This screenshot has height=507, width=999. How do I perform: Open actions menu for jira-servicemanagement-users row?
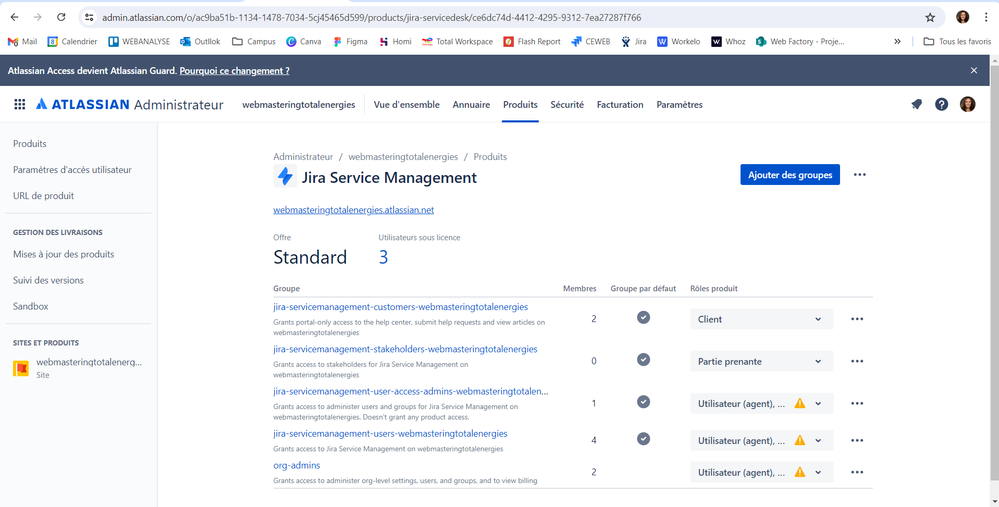857,440
